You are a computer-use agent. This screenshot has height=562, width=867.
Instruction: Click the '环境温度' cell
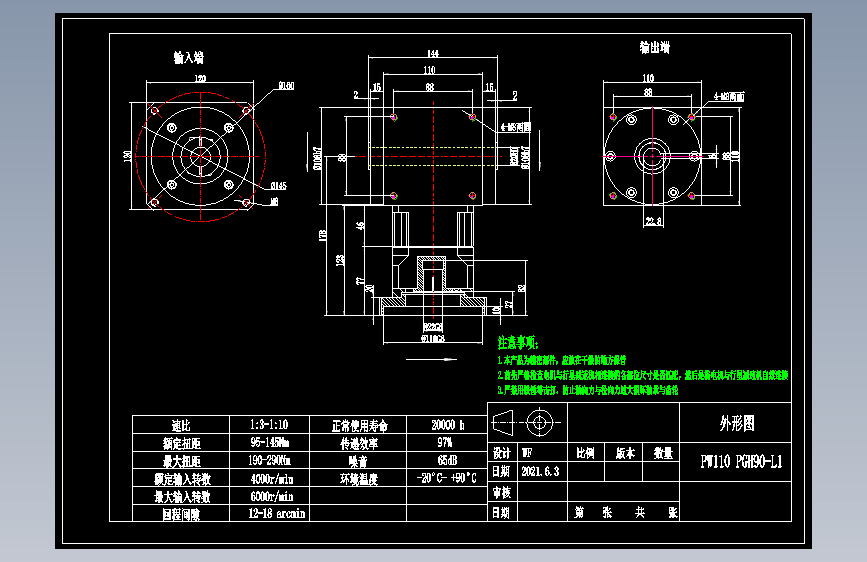359,478
